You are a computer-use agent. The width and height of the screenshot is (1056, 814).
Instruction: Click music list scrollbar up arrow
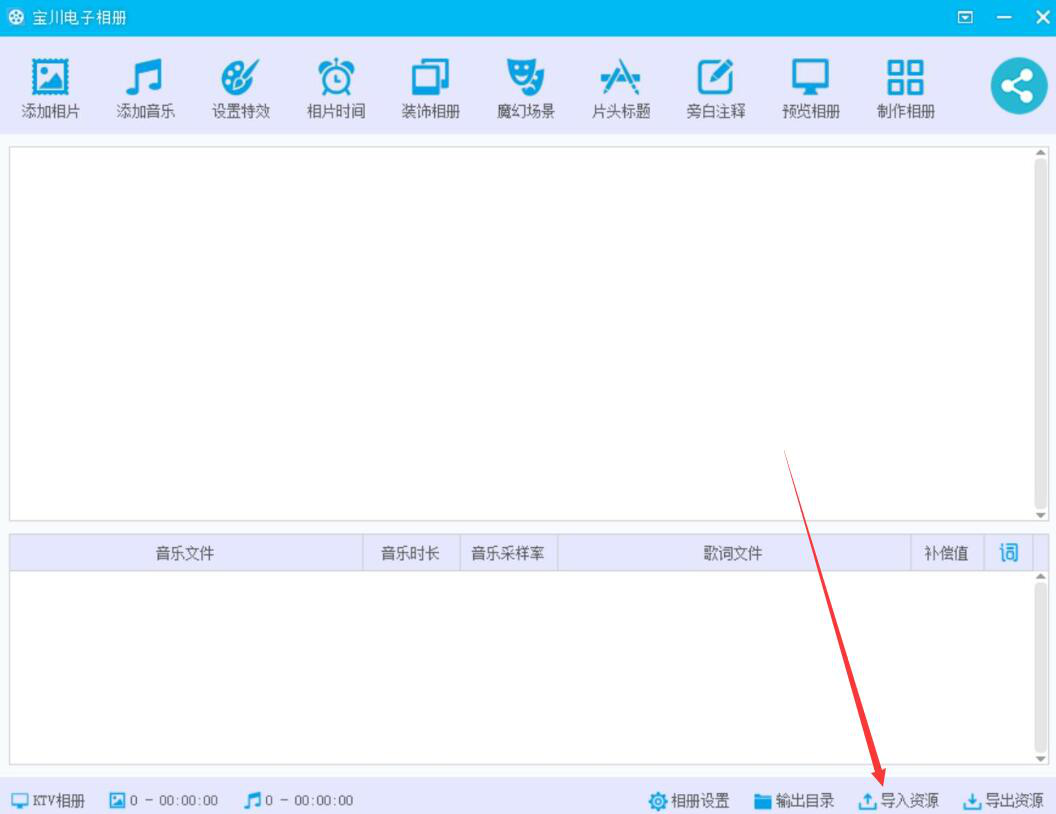(x=1041, y=577)
